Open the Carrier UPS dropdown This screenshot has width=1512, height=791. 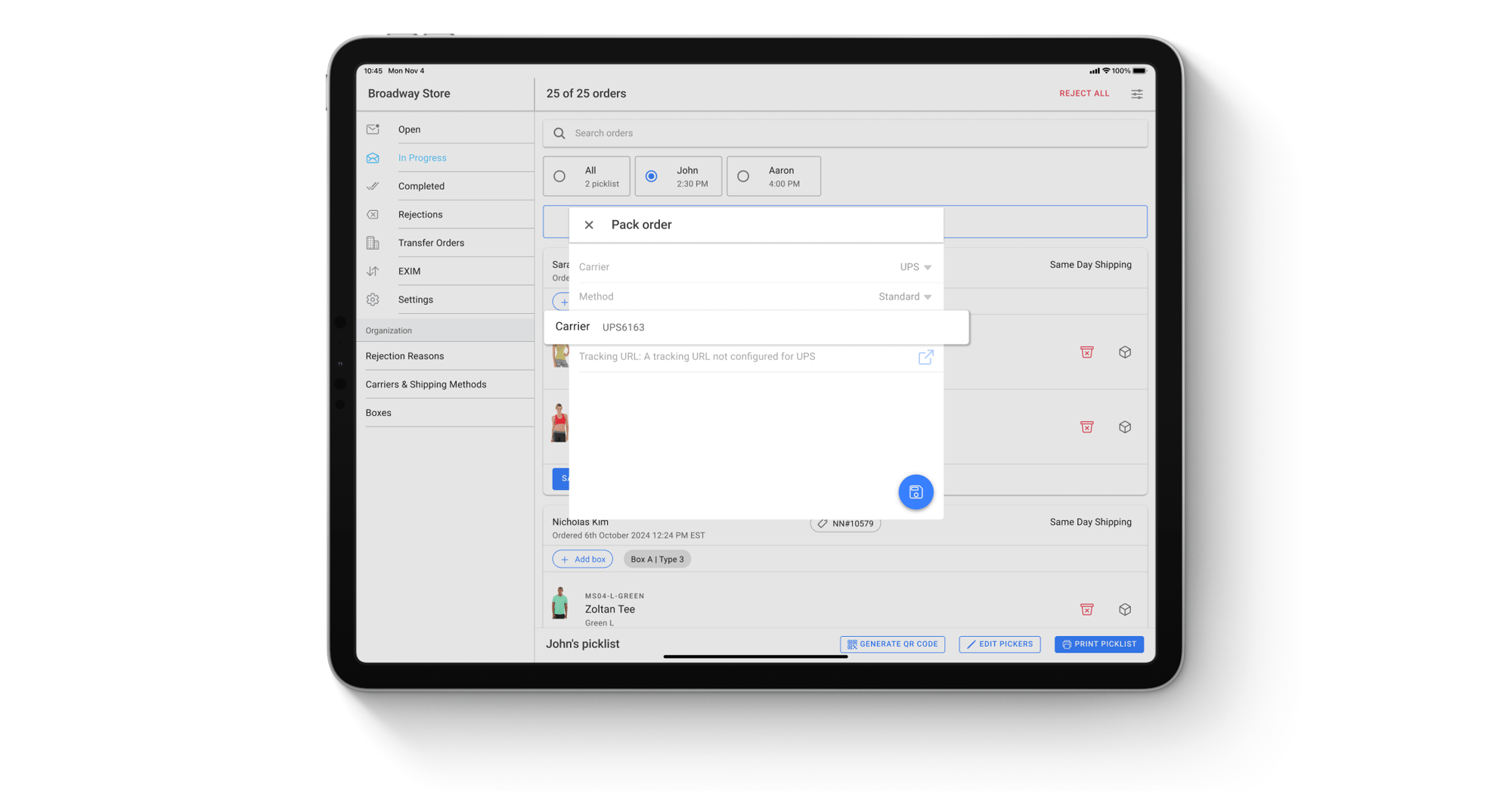pos(916,267)
